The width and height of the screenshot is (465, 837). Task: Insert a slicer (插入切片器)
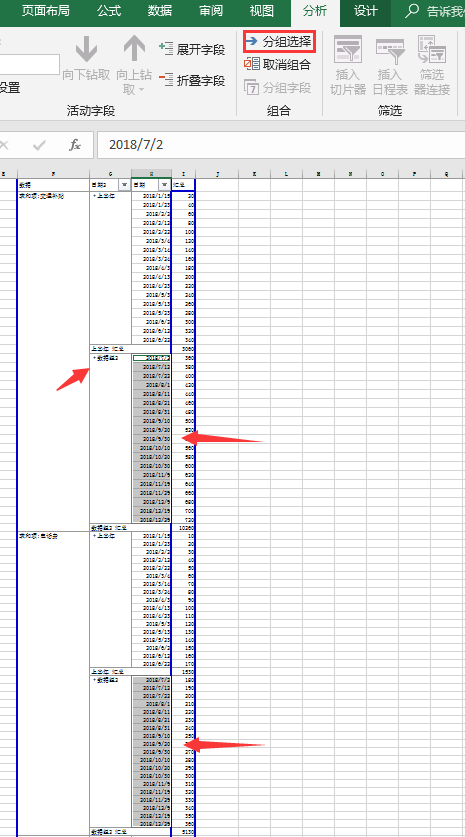pyautogui.click(x=348, y=65)
